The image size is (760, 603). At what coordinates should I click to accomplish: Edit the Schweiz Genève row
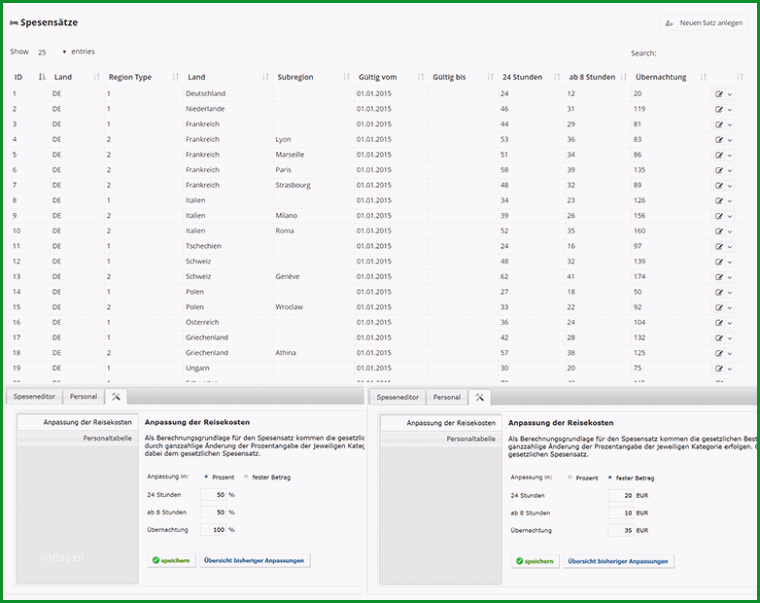coord(719,277)
